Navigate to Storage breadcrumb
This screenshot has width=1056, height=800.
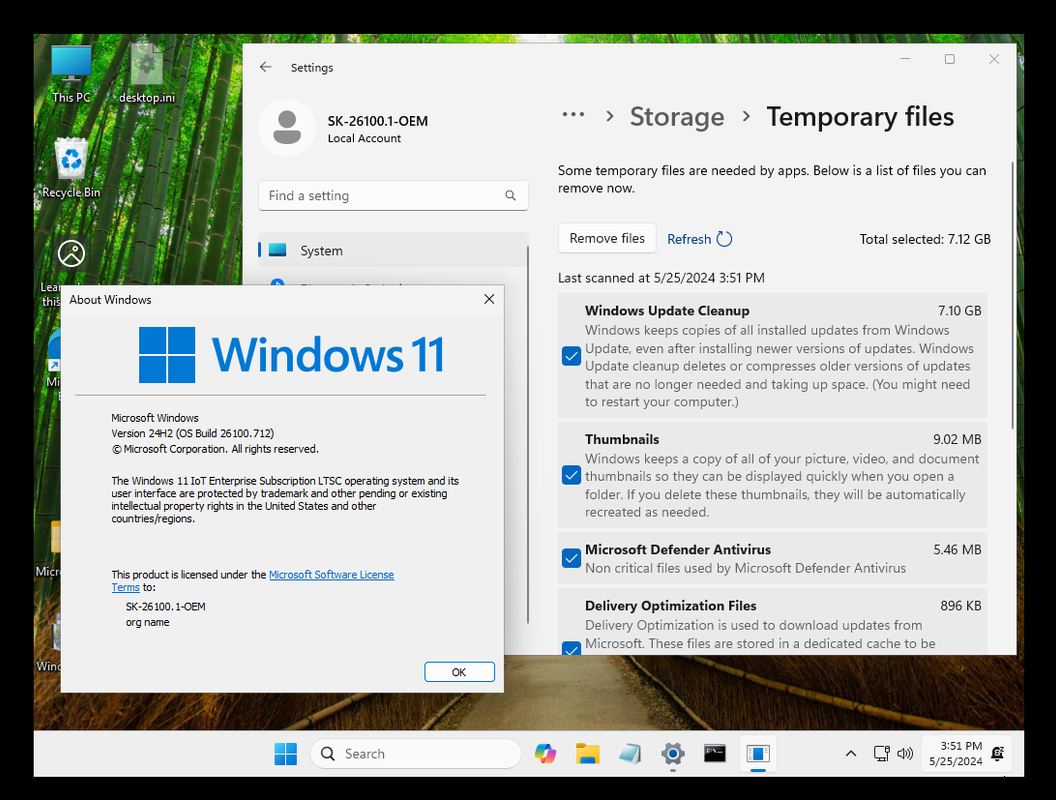pos(677,116)
